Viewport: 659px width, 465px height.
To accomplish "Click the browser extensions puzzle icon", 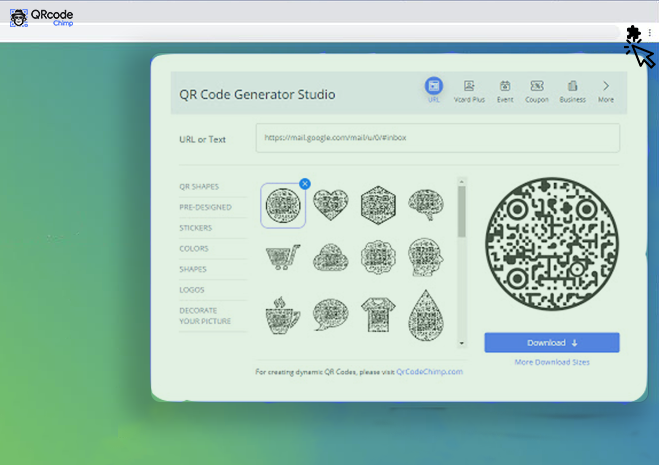I will point(633,33).
